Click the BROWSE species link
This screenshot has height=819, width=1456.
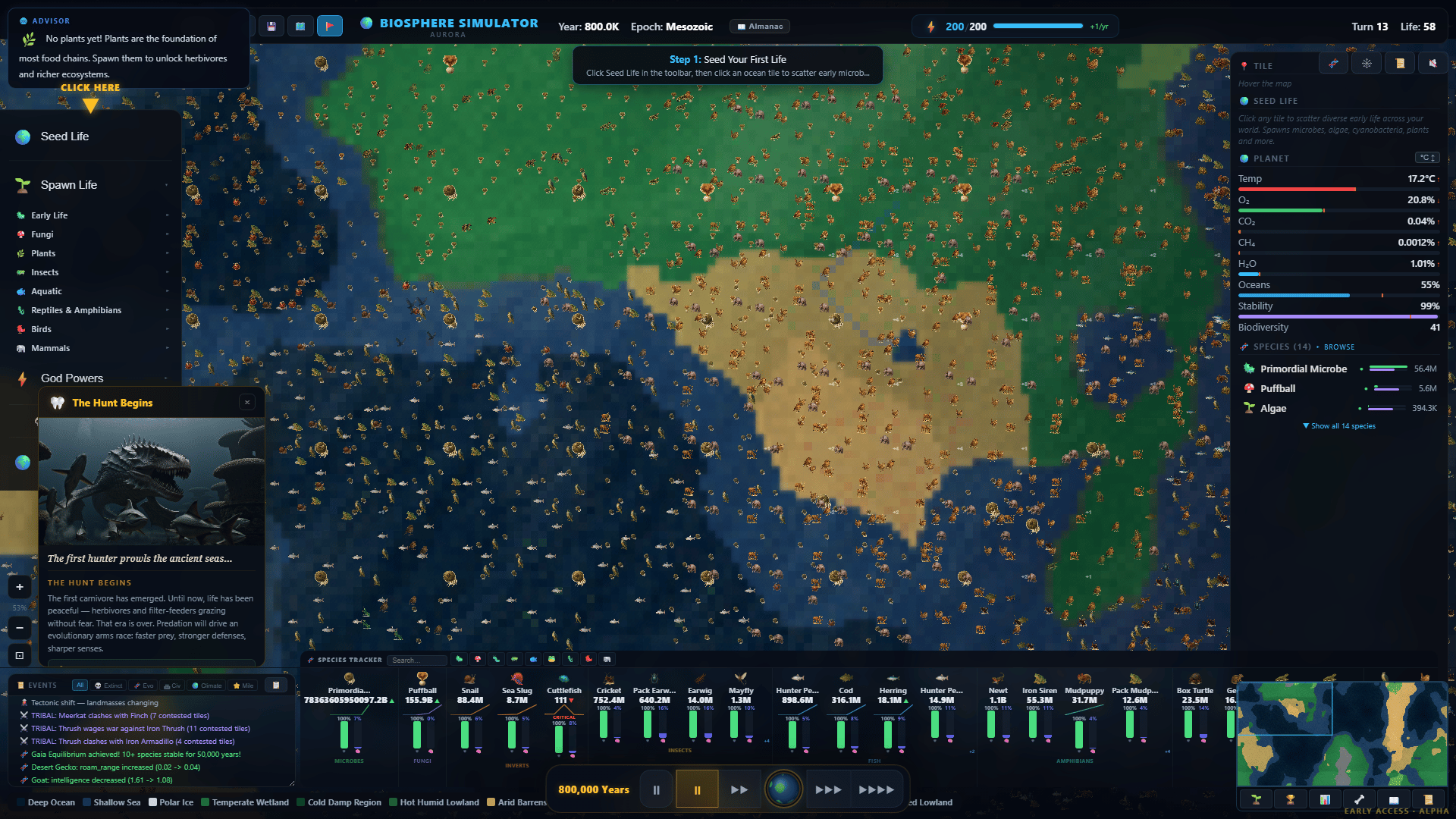coord(1339,347)
